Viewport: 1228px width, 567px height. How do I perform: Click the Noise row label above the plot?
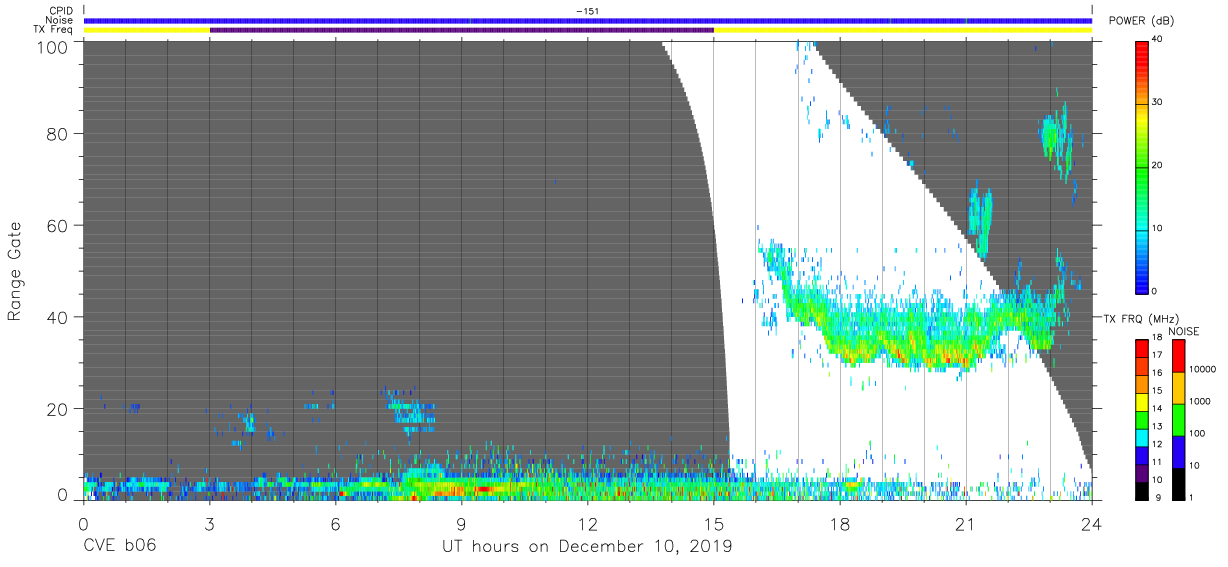point(58,20)
